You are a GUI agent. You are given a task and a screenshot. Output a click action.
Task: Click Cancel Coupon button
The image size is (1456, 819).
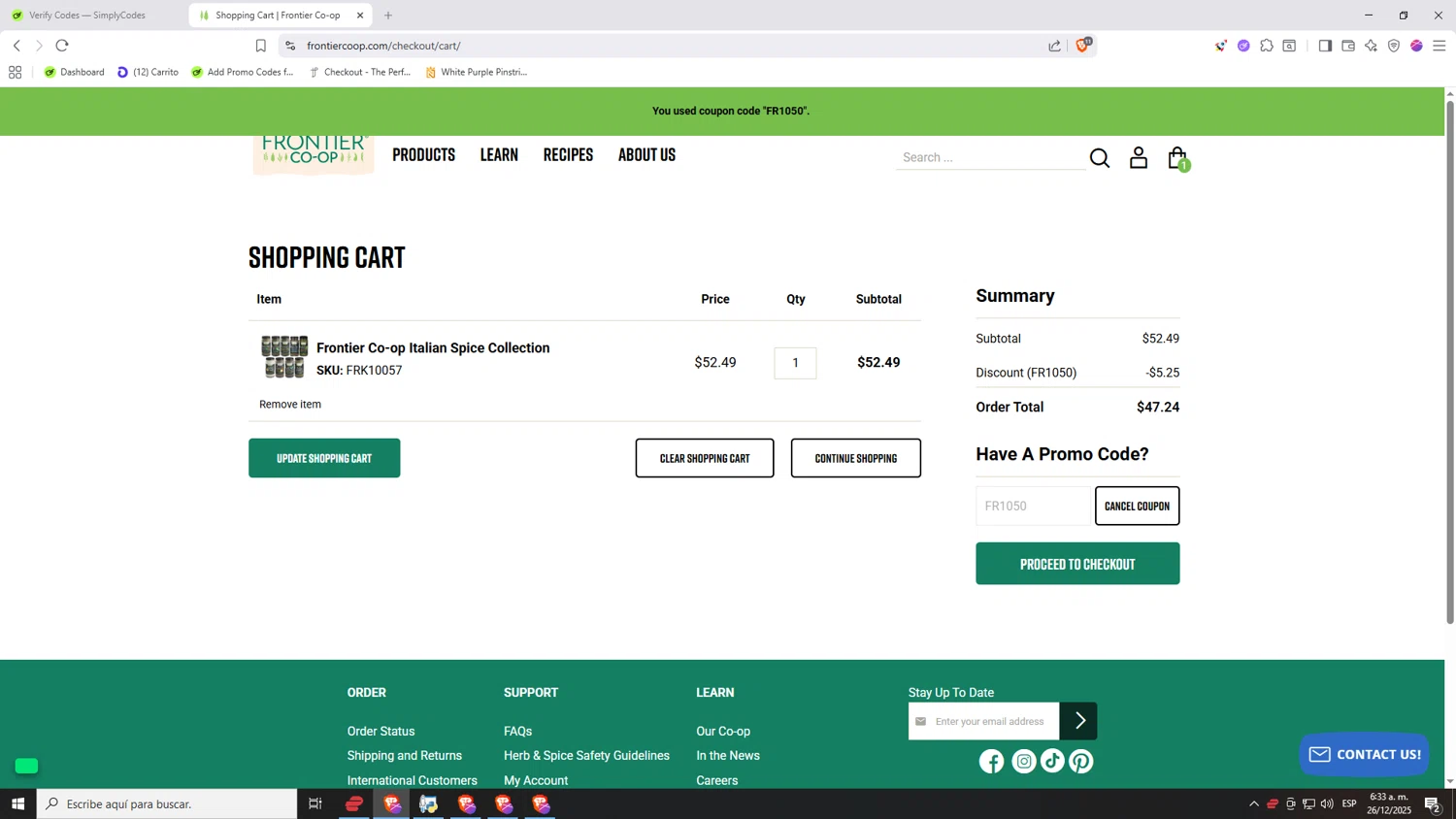coord(1138,506)
